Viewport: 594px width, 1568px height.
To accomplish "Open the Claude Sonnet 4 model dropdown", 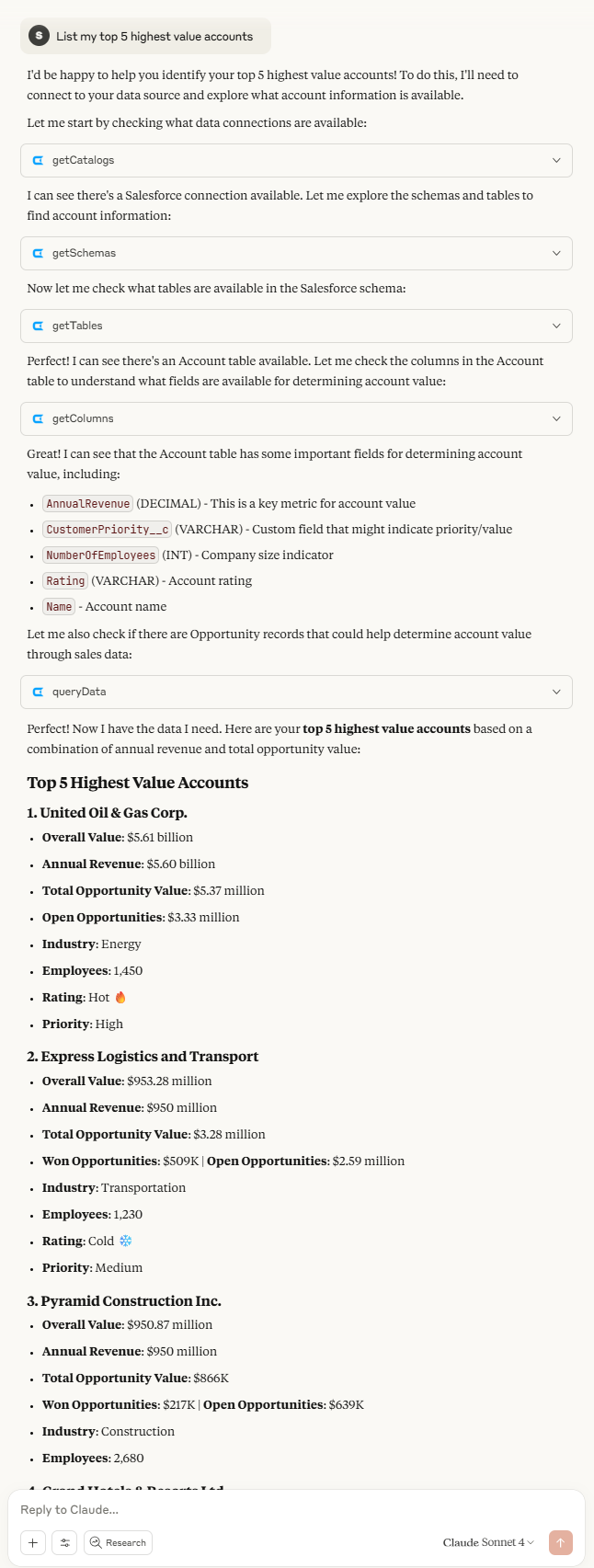I will coord(487,1542).
